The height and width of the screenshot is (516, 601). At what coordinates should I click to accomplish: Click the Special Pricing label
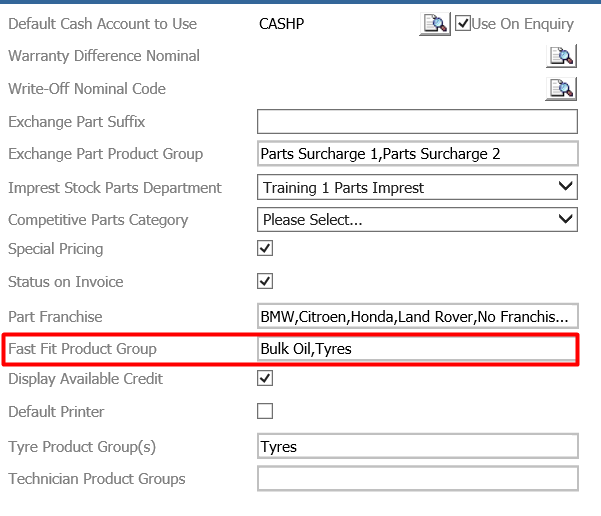tap(56, 249)
